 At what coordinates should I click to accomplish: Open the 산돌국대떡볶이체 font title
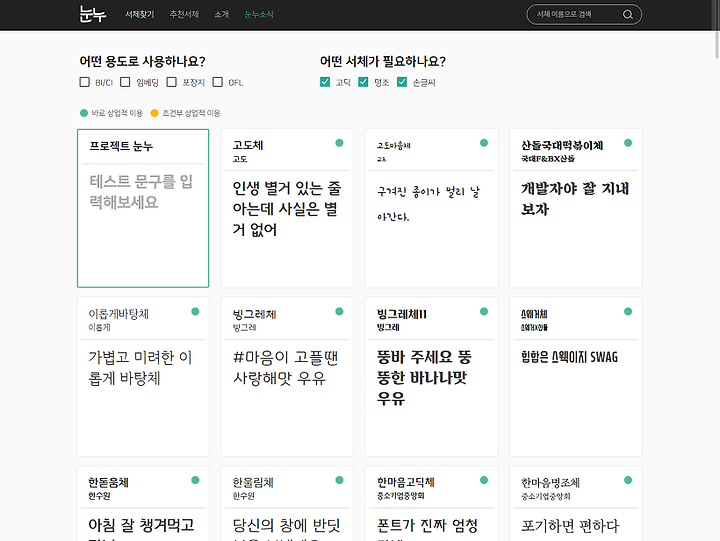(x=562, y=145)
